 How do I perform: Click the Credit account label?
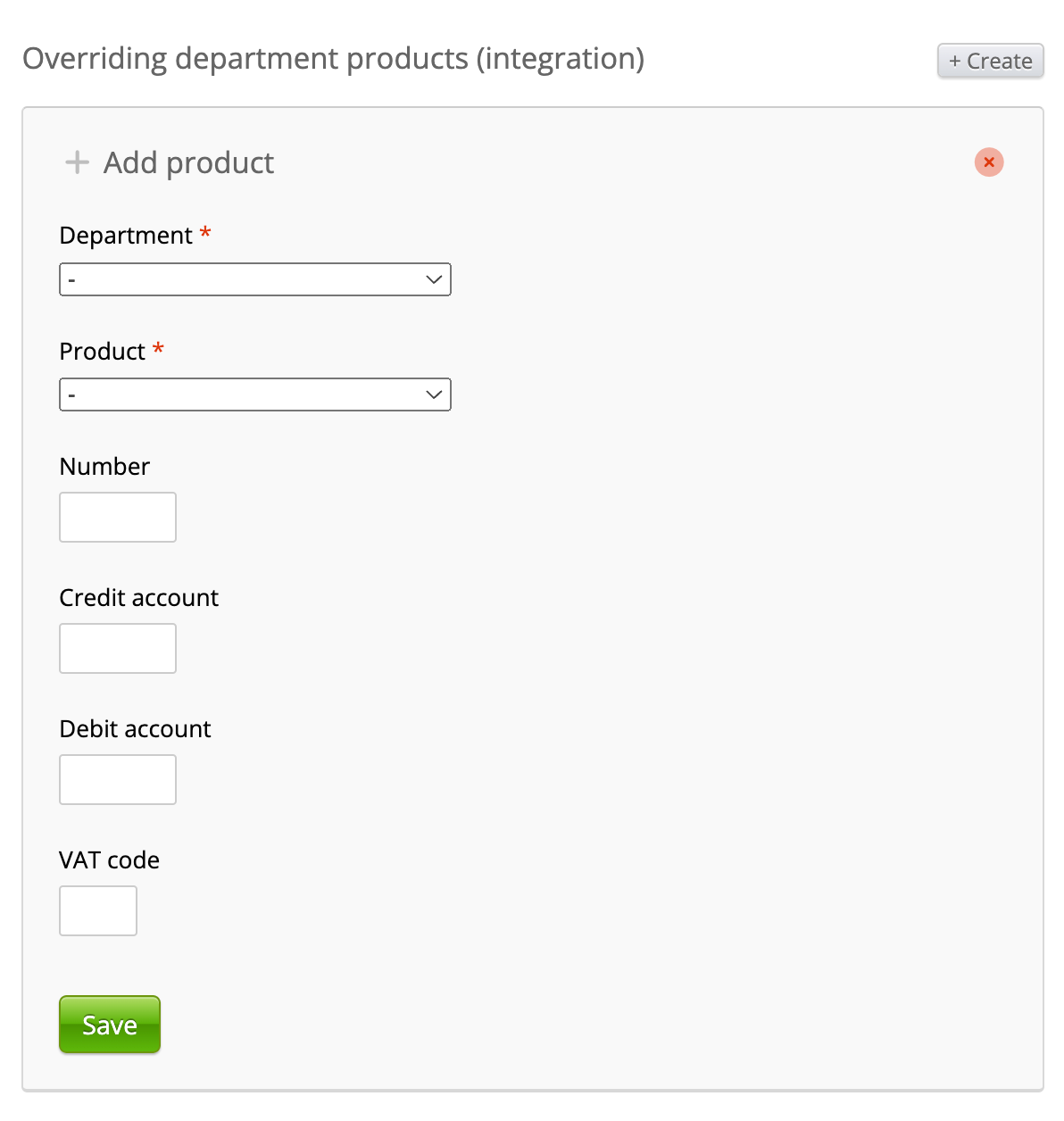coord(139,598)
